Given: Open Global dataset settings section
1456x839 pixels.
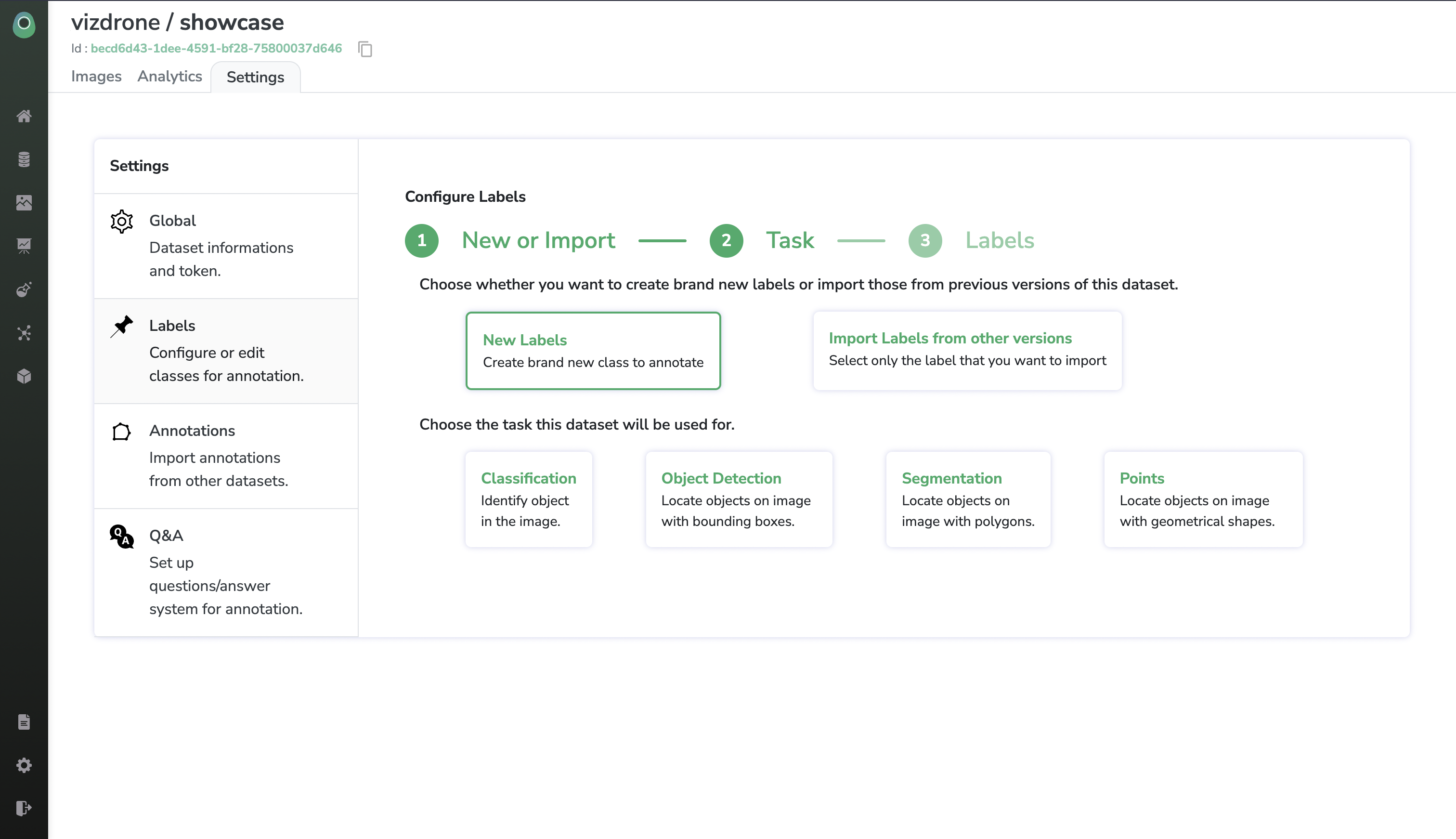Looking at the screenshot, I should (x=226, y=246).
